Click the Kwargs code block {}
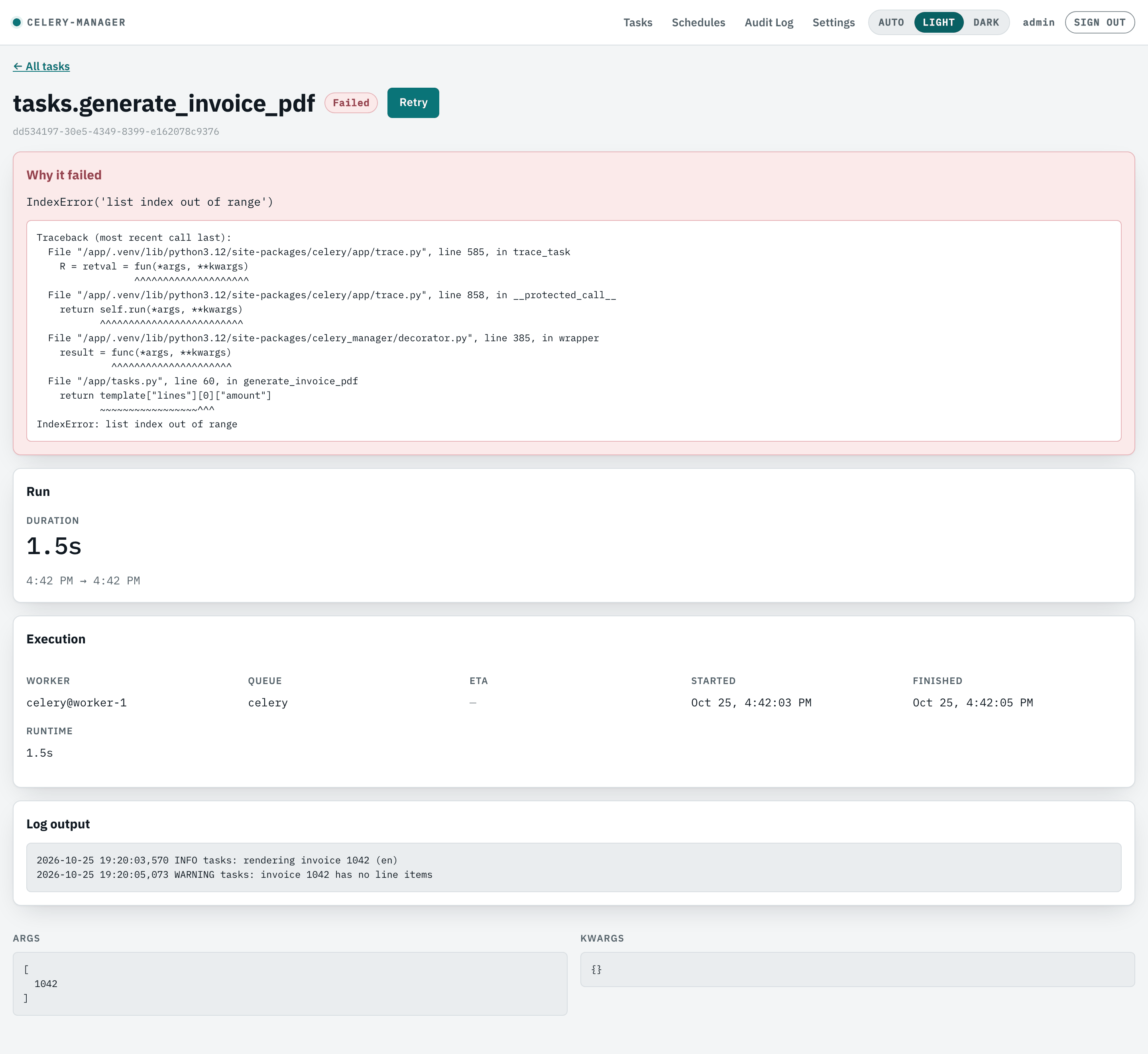1148x1054 pixels. [x=857, y=969]
